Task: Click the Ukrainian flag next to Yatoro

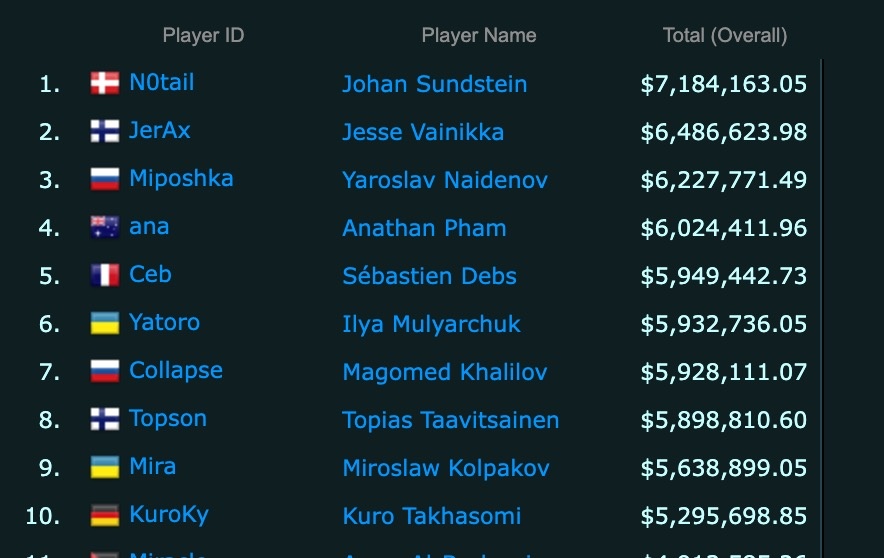Action: (105, 323)
